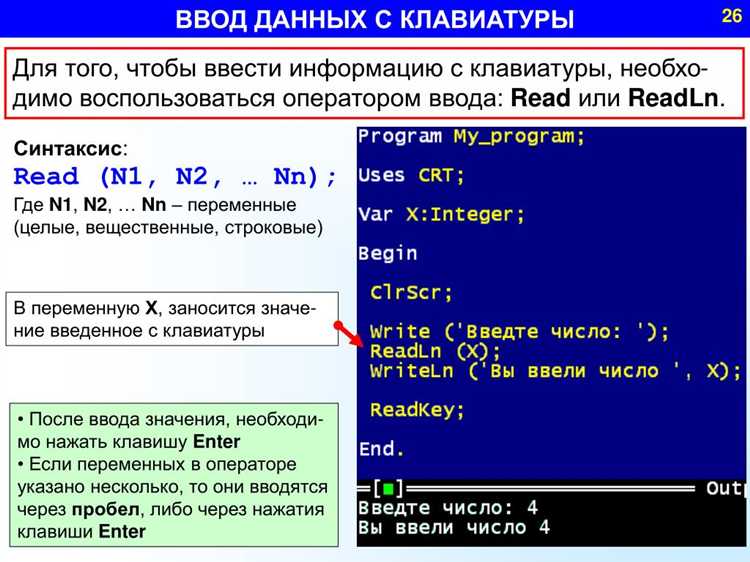Click the green close box of the Output window
750x562 pixels.
(389, 489)
